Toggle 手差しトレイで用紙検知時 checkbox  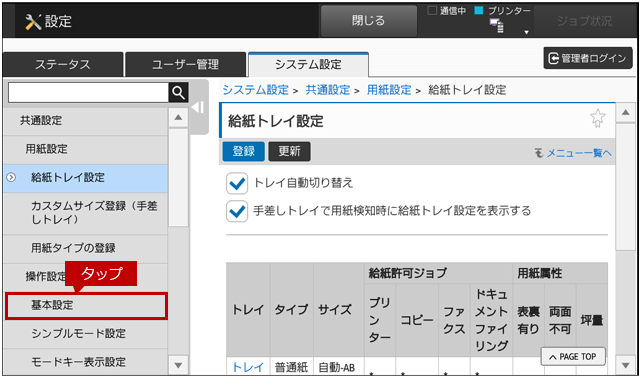coord(237,211)
